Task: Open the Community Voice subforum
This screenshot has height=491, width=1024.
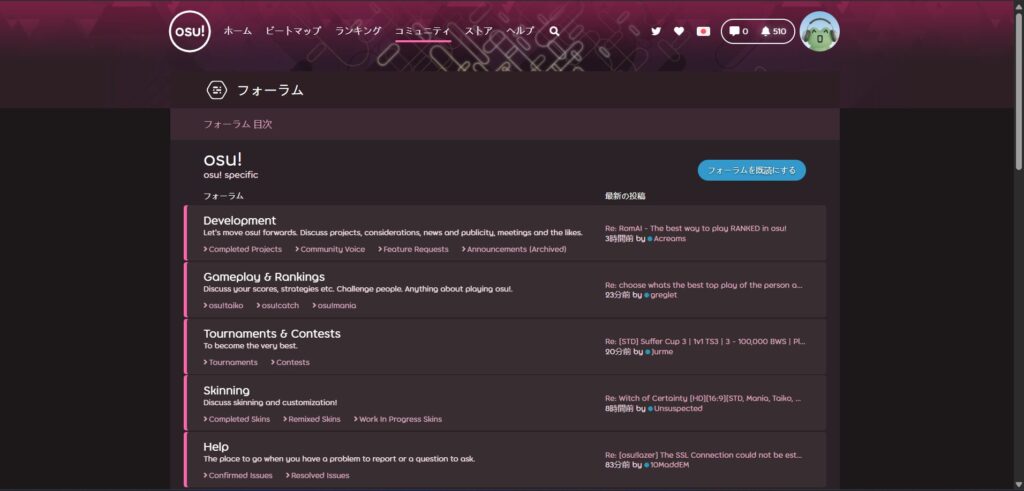Action: pos(330,249)
